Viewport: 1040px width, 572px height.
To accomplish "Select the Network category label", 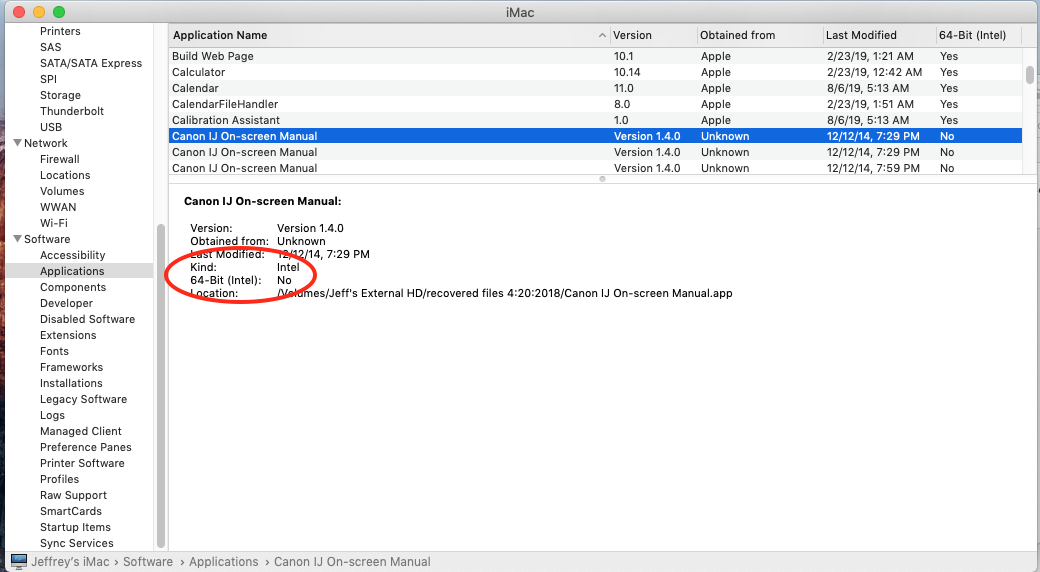I will point(46,143).
